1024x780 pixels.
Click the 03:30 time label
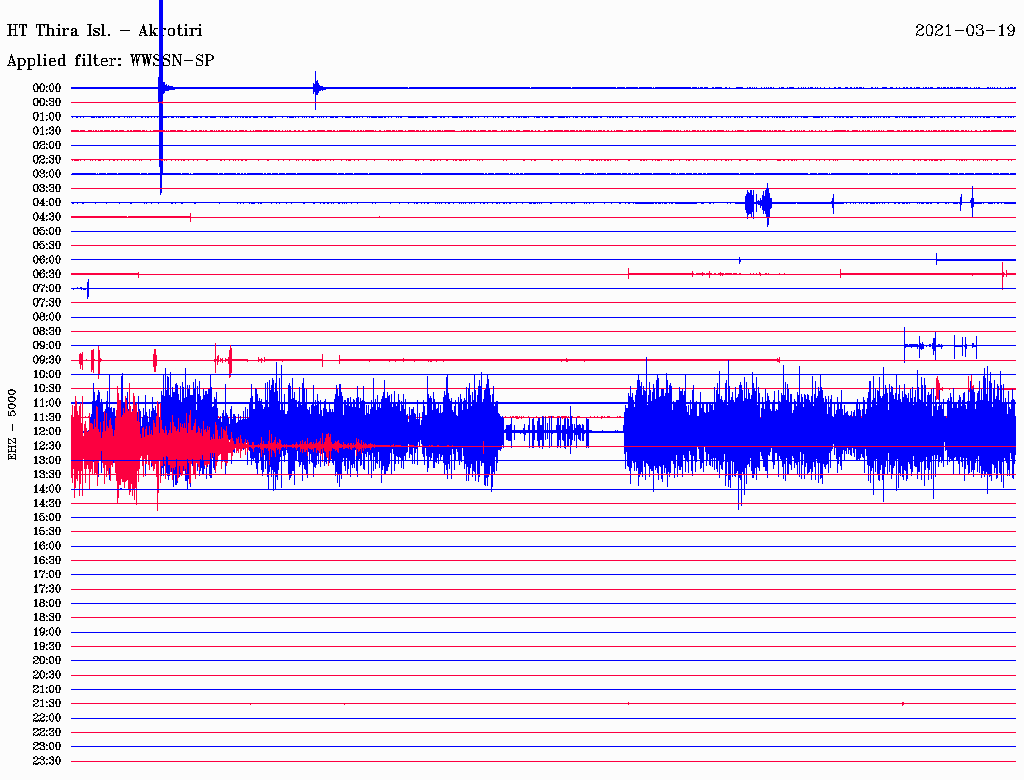(47, 188)
